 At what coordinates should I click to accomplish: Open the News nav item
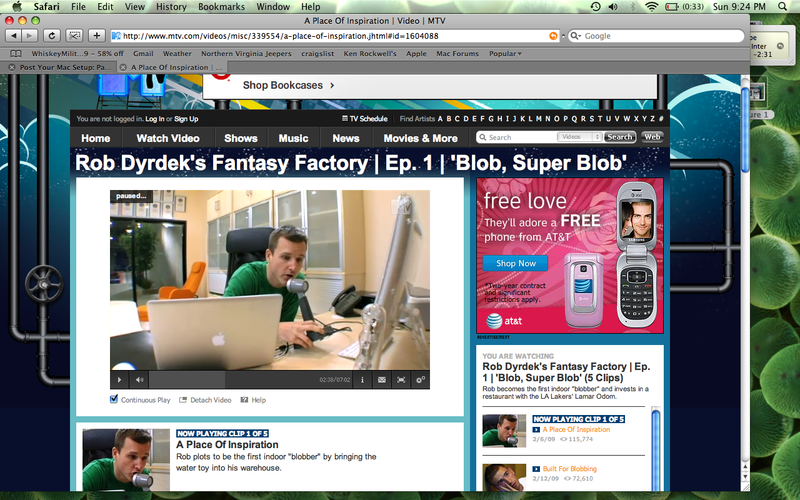click(346, 138)
